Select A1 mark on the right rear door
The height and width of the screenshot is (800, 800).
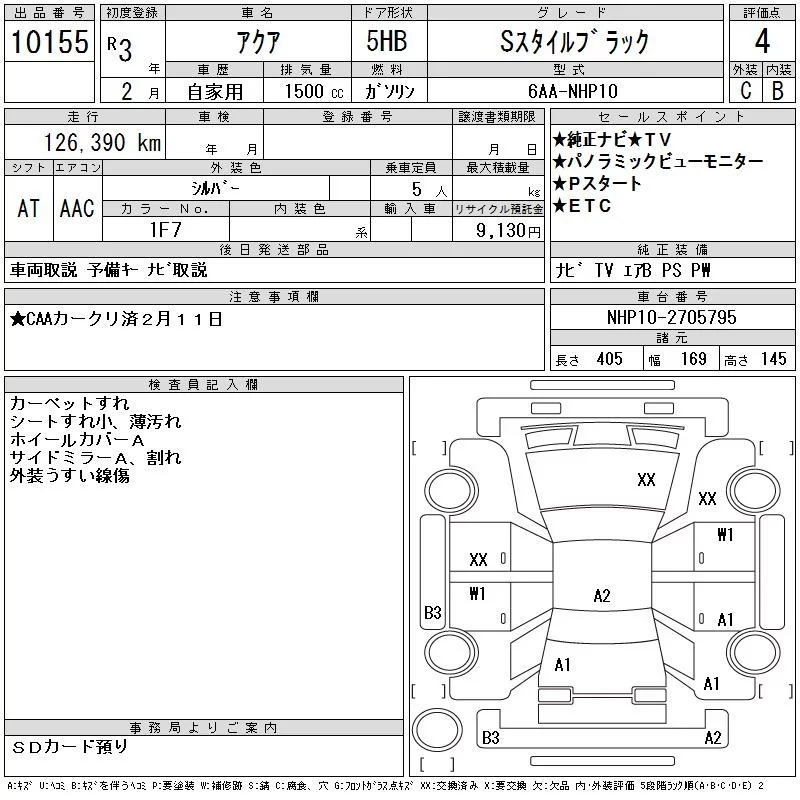pyautogui.click(x=725, y=619)
